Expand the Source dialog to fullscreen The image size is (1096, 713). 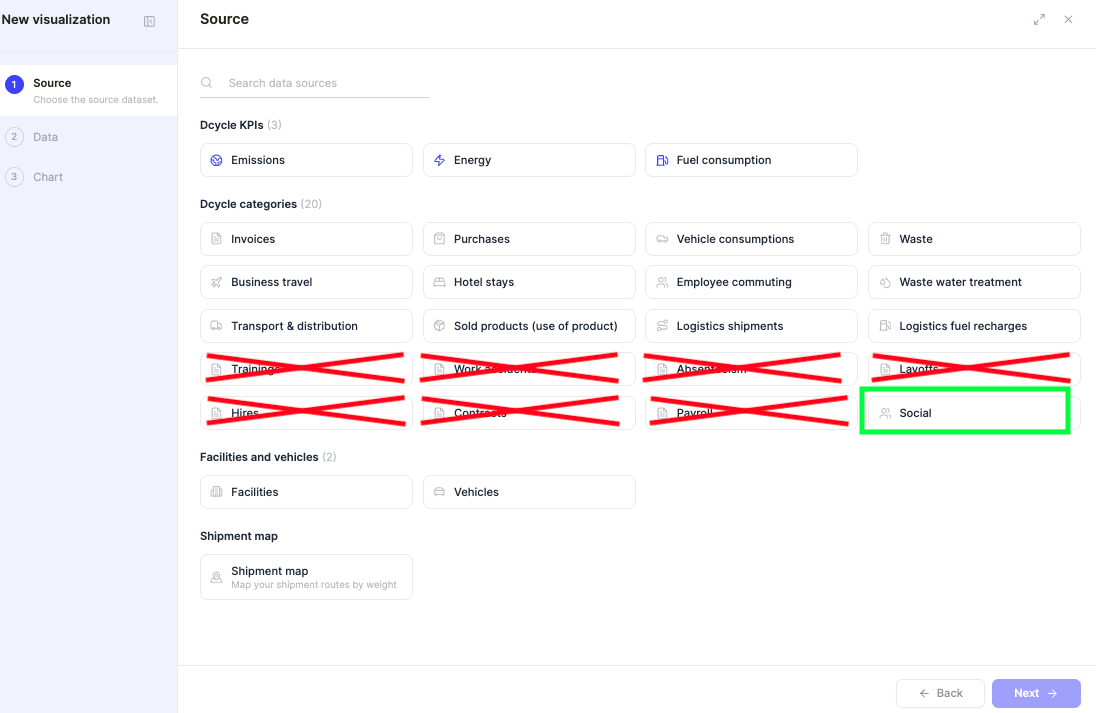1039,20
